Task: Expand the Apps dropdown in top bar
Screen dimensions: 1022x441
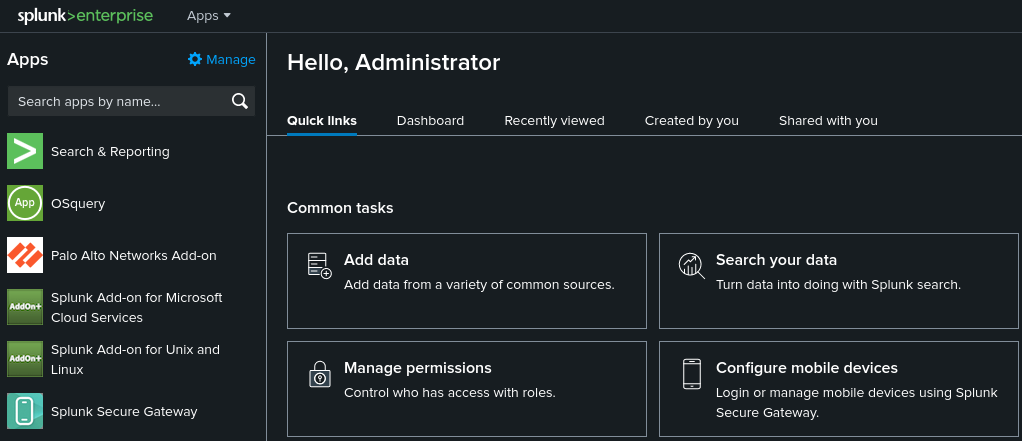Action: [209, 16]
